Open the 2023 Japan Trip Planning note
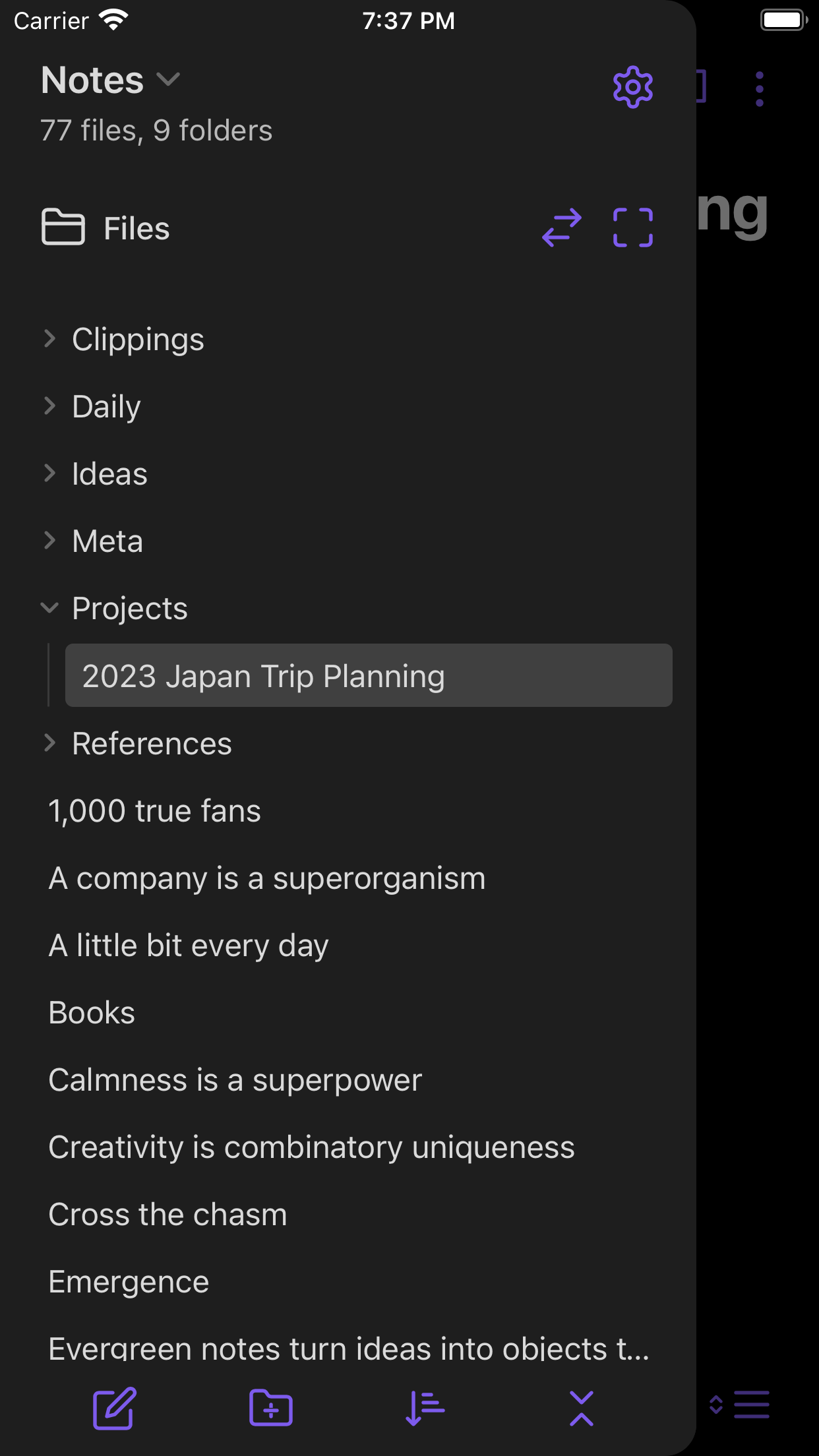The width and height of the screenshot is (819, 1456). point(264,676)
